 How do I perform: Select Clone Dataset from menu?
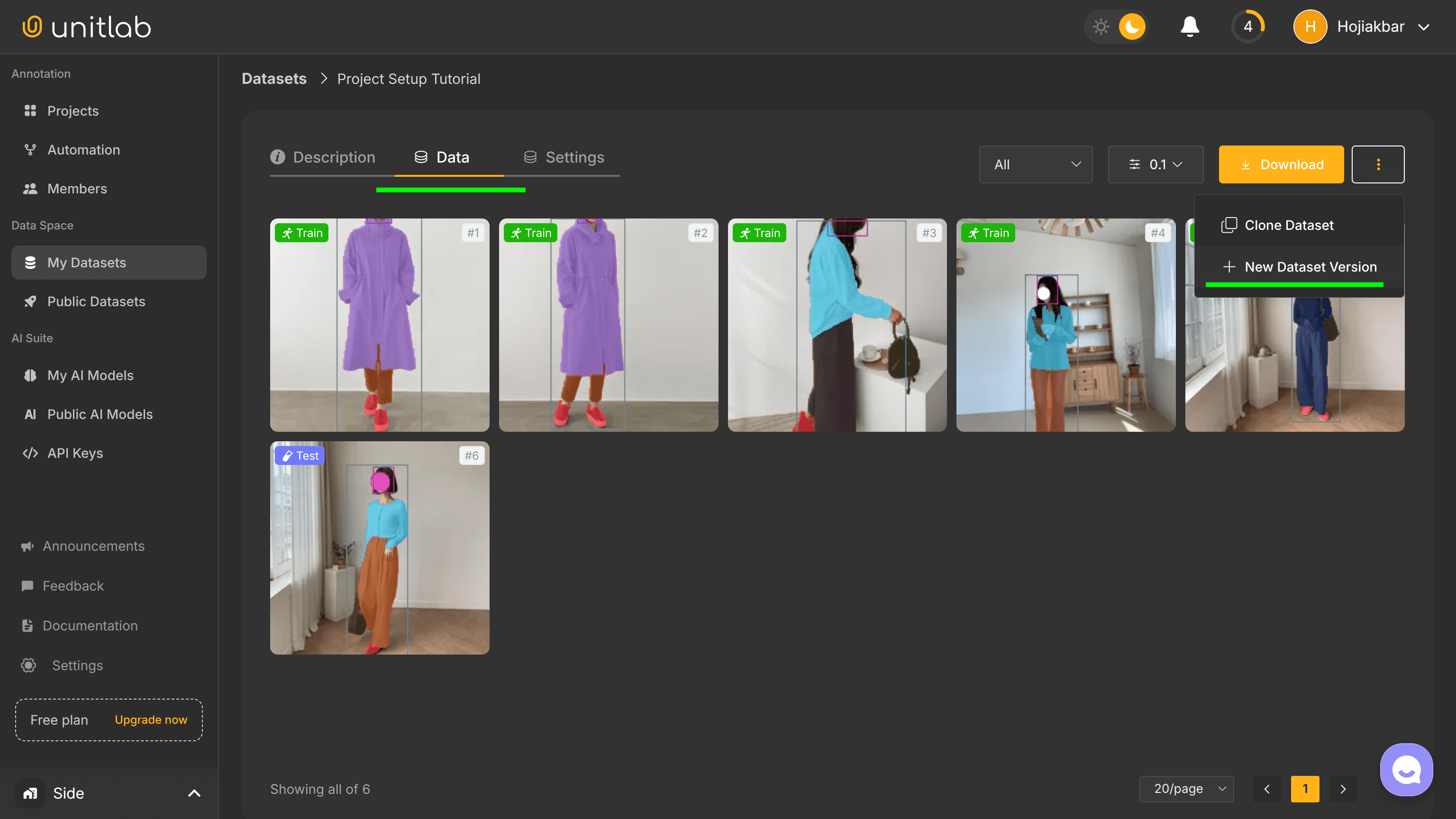tap(1288, 225)
